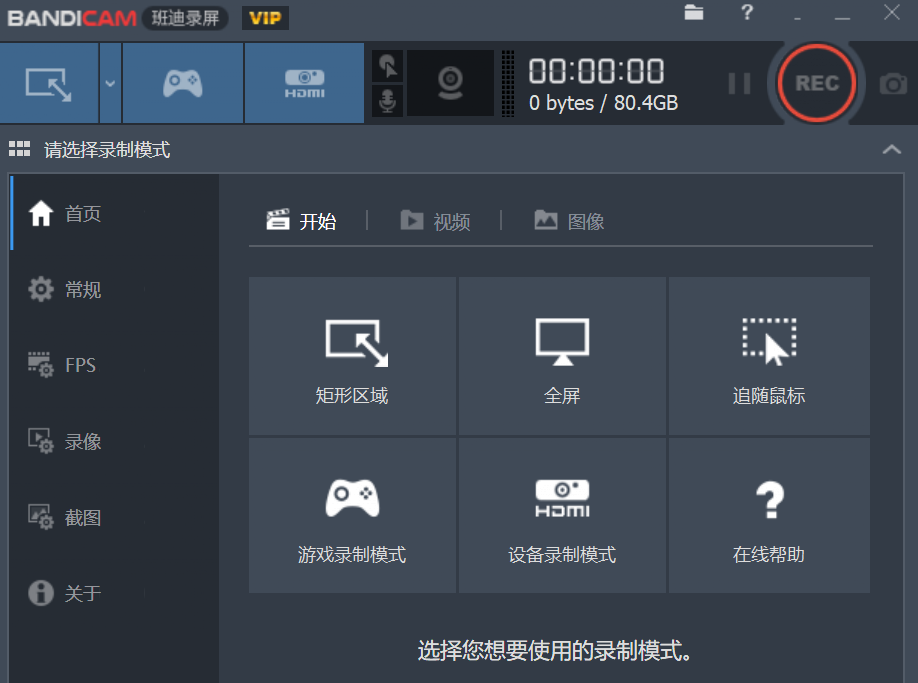
Task: Toggle the microphone recording icon
Action: coord(387,101)
